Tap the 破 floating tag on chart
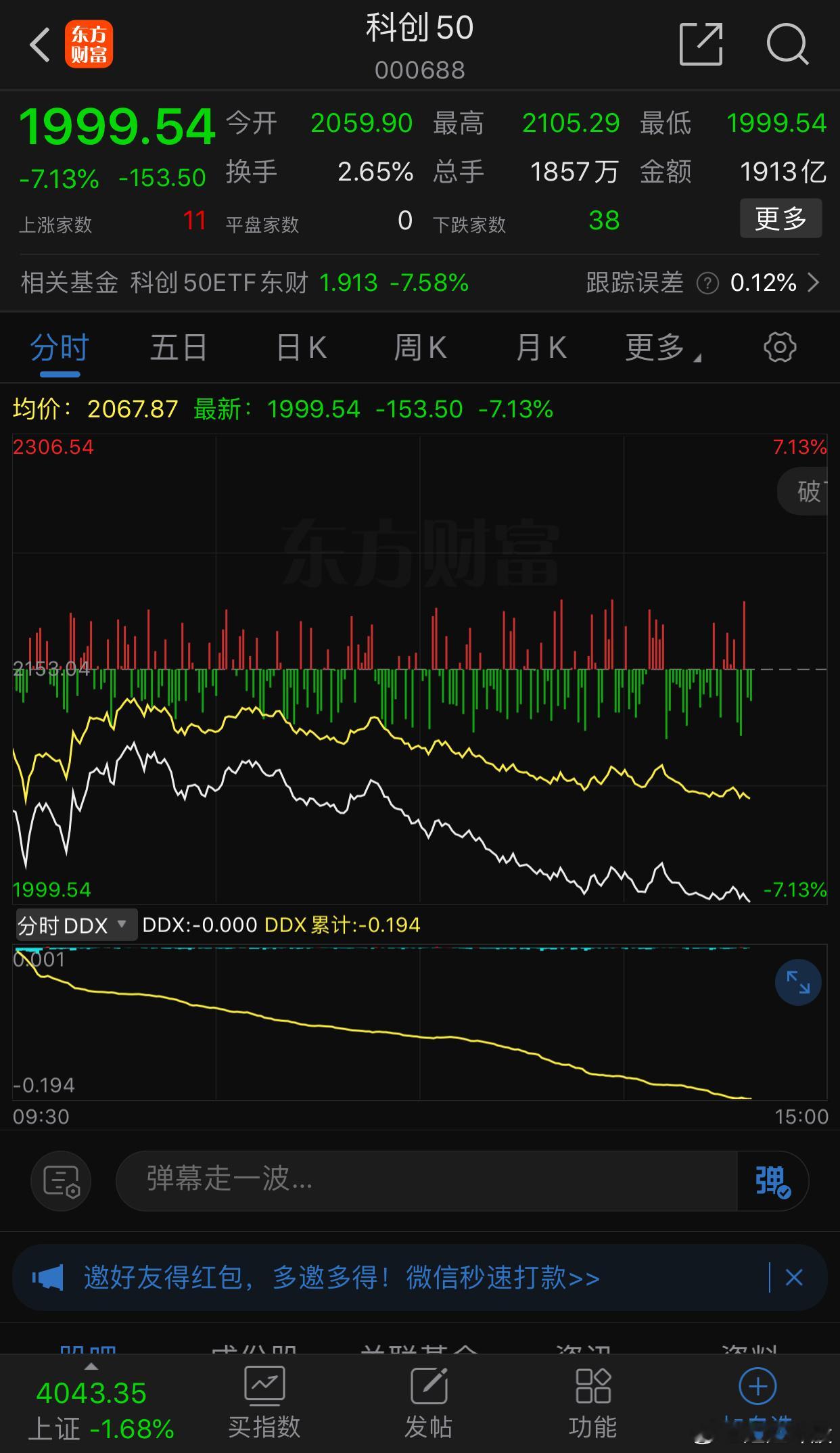 [x=803, y=490]
